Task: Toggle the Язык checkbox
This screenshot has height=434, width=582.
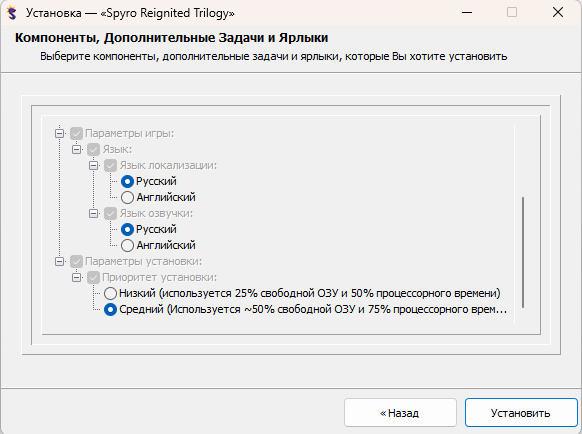Action: tap(93, 150)
